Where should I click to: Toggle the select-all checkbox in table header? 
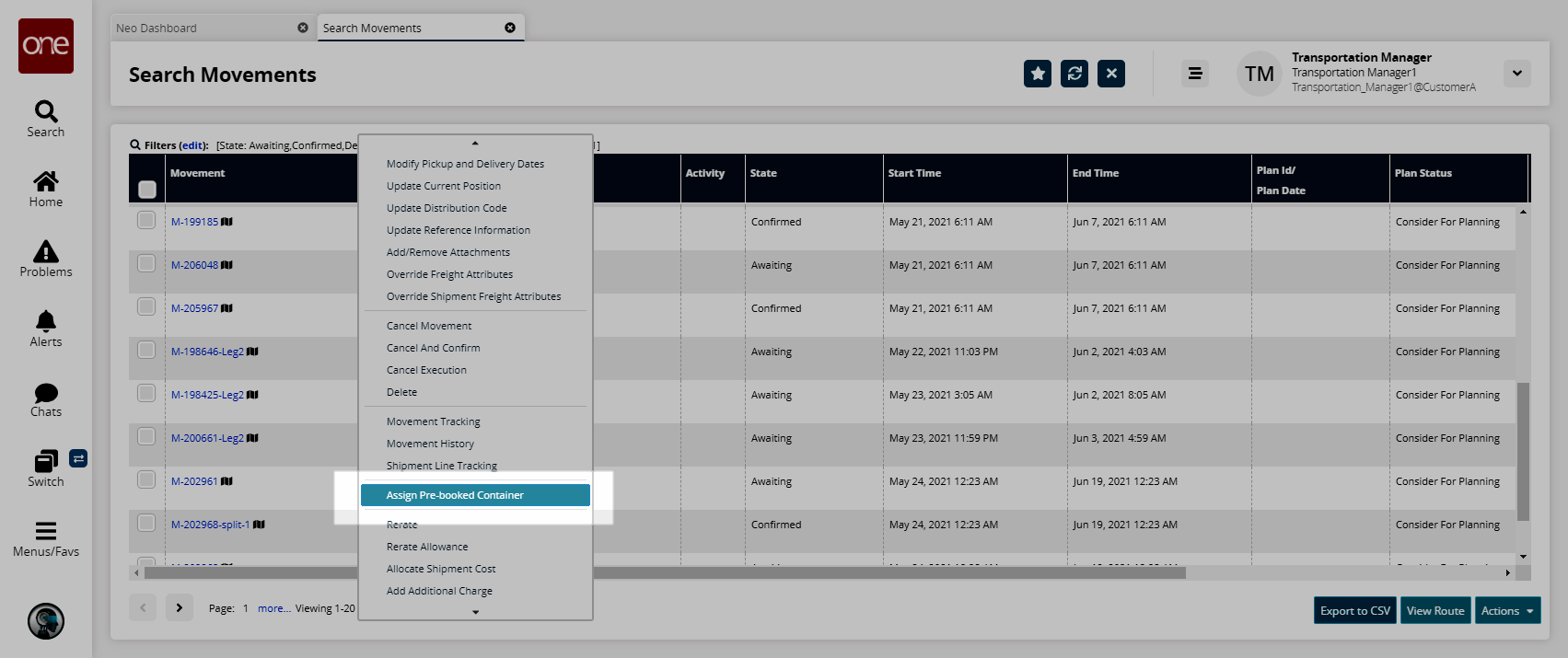click(147, 190)
